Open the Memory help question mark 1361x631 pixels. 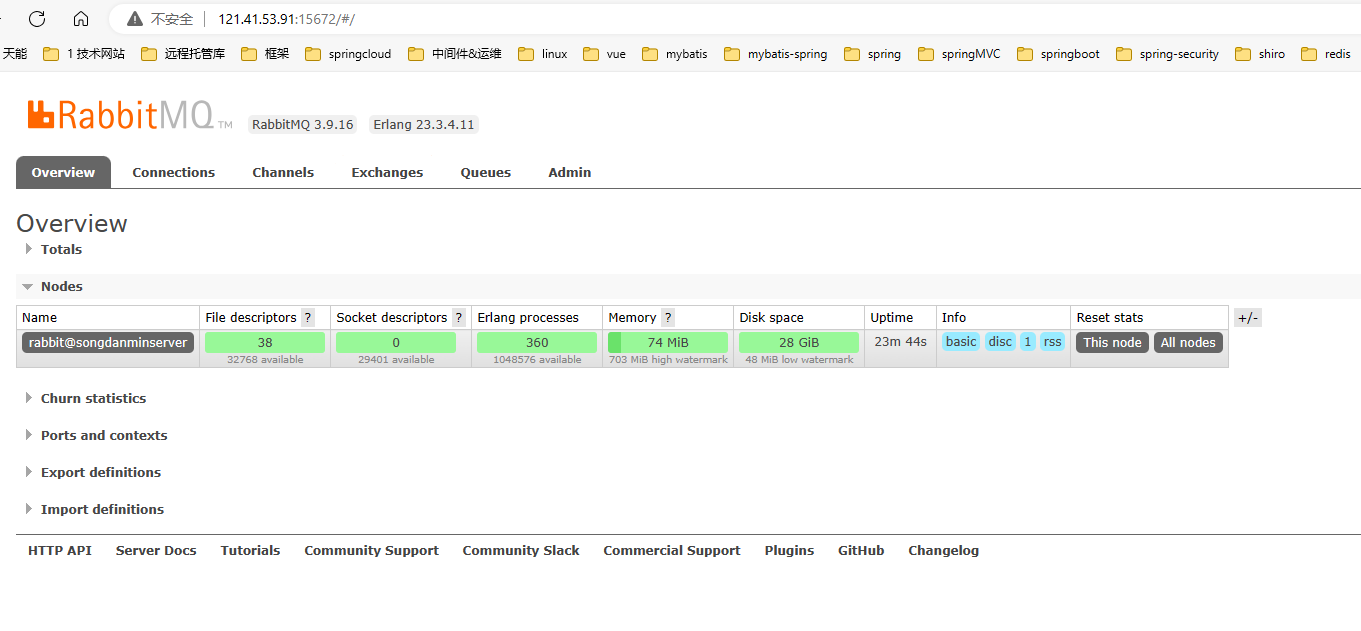coord(668,317)
